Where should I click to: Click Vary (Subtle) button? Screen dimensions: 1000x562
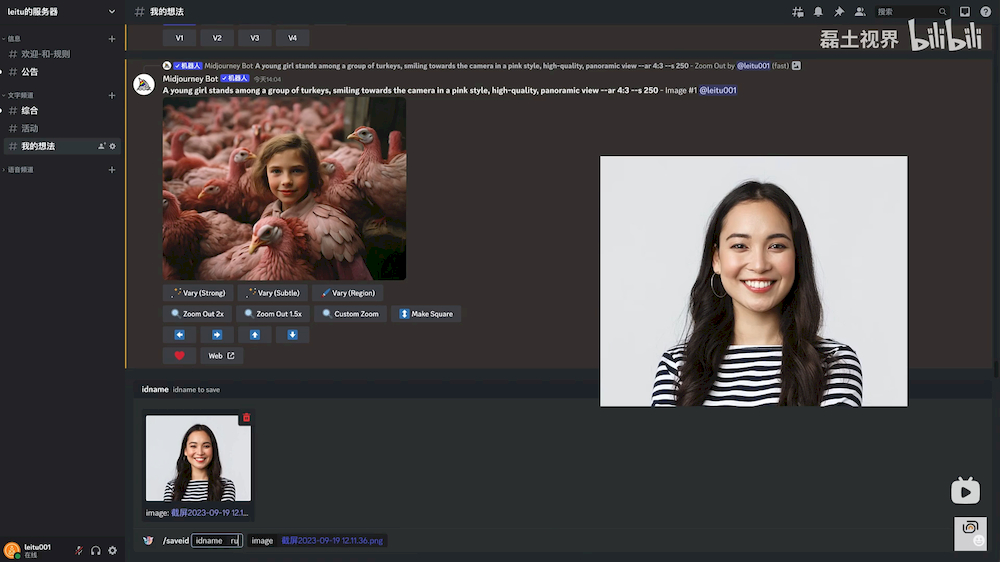272,293
